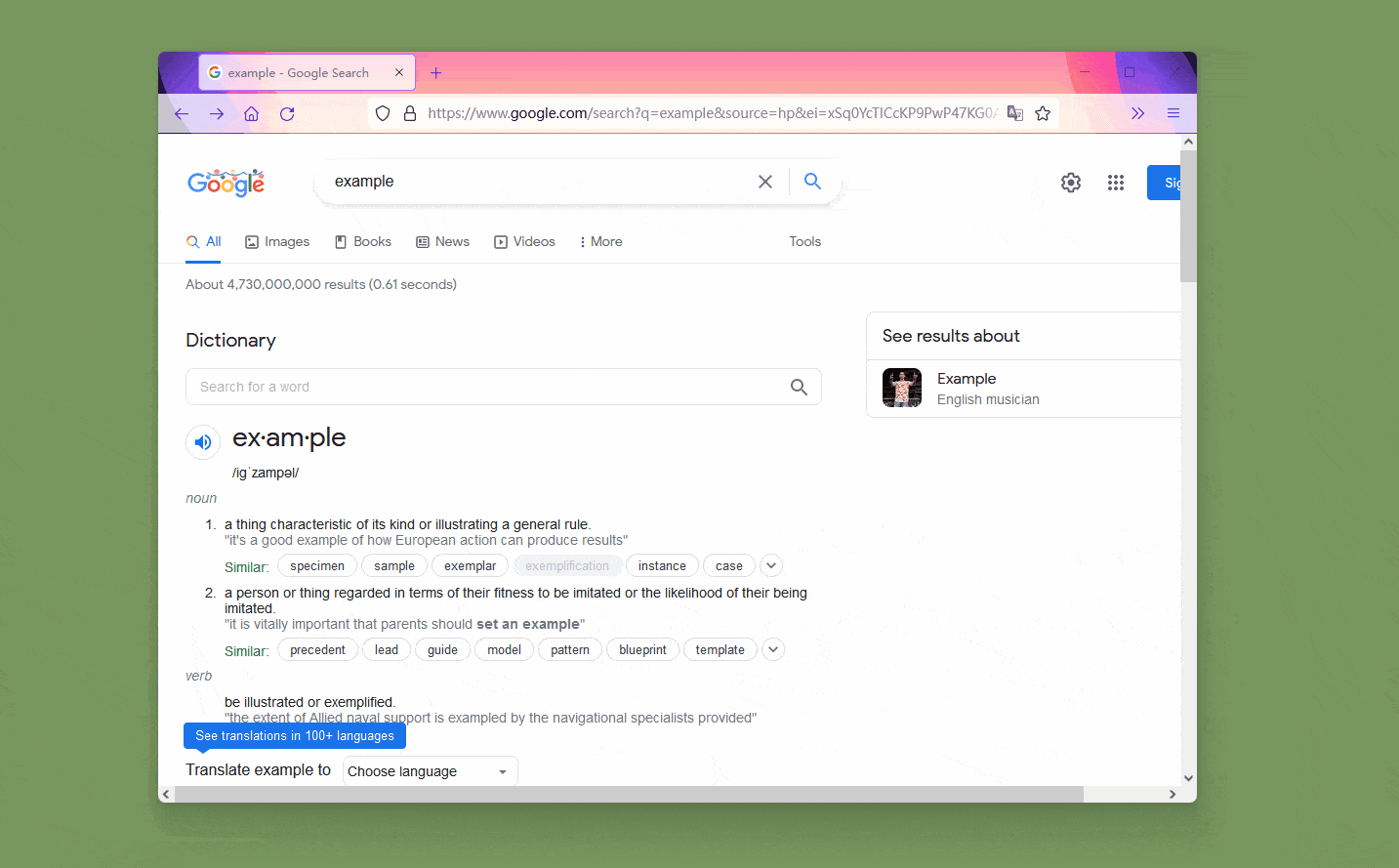This screenshot has width=1399, height=868.
Task: Select the synonym 'blueprint'
Action: click(x=642, y=650)
